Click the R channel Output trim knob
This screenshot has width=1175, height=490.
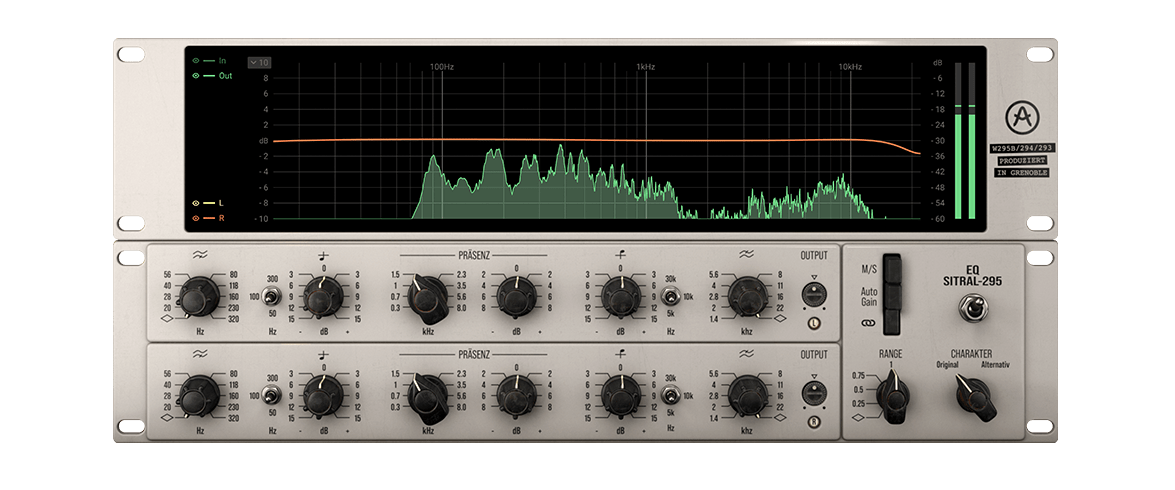pyautogui.click(x=814, y=393)
